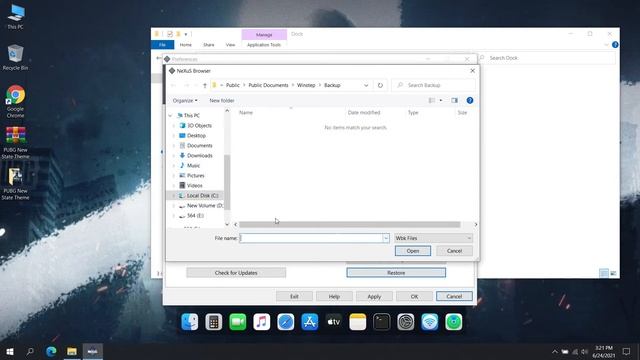Screen dimensions: 640x360
Task: Open App Store dock icon
Action: (x=310, y=322)
